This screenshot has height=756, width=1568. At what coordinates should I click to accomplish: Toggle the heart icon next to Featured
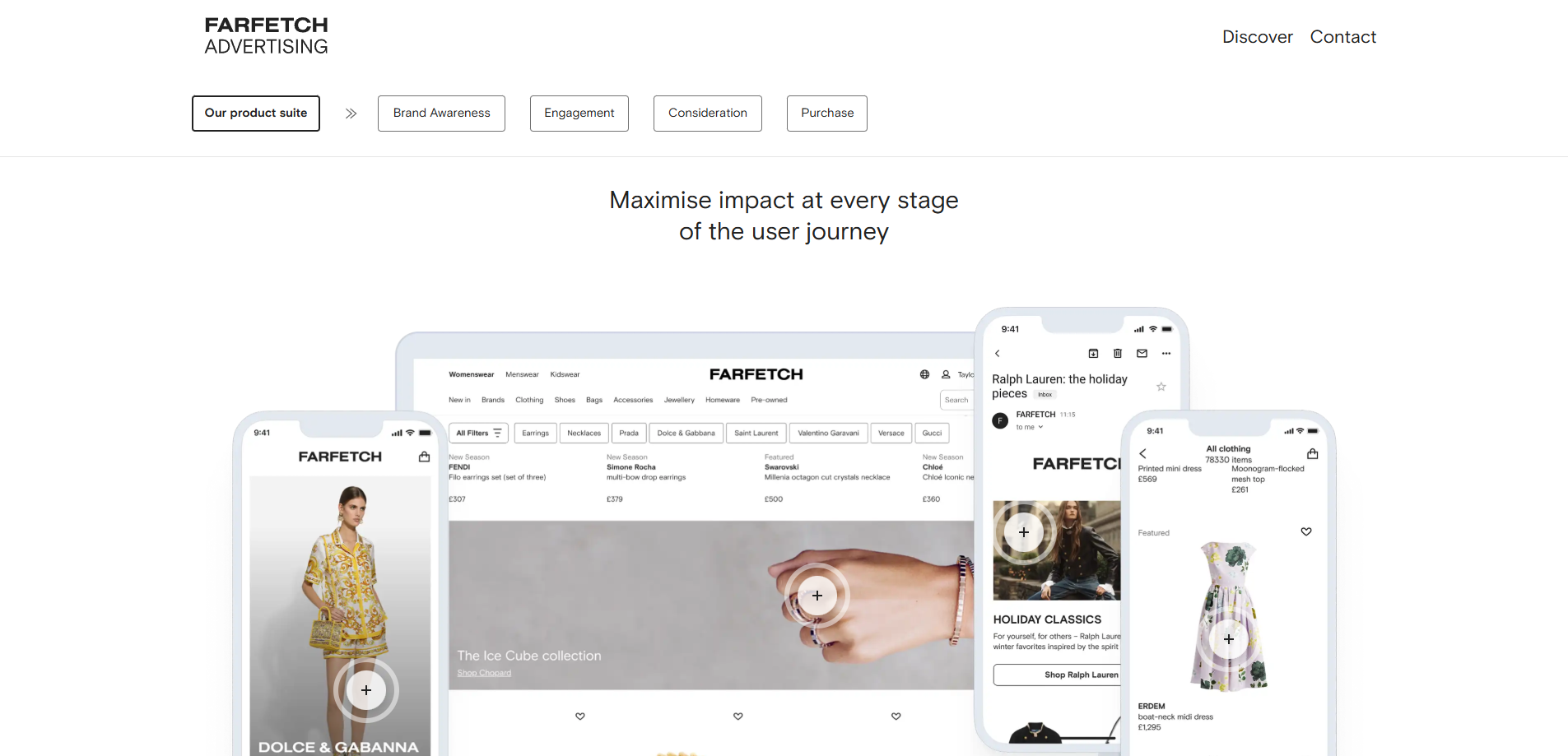click(x=1305, y=532)
